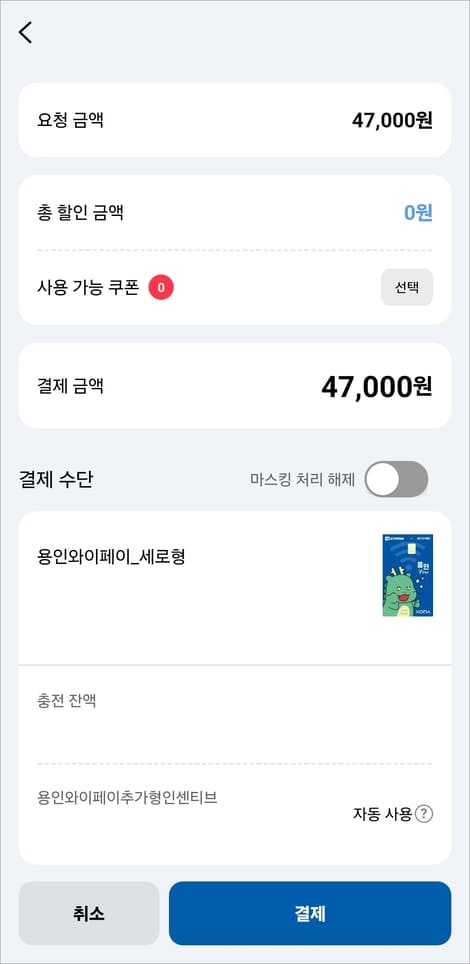
Task: Open the 자동 사용 help question mark
Action: (424, 814)
